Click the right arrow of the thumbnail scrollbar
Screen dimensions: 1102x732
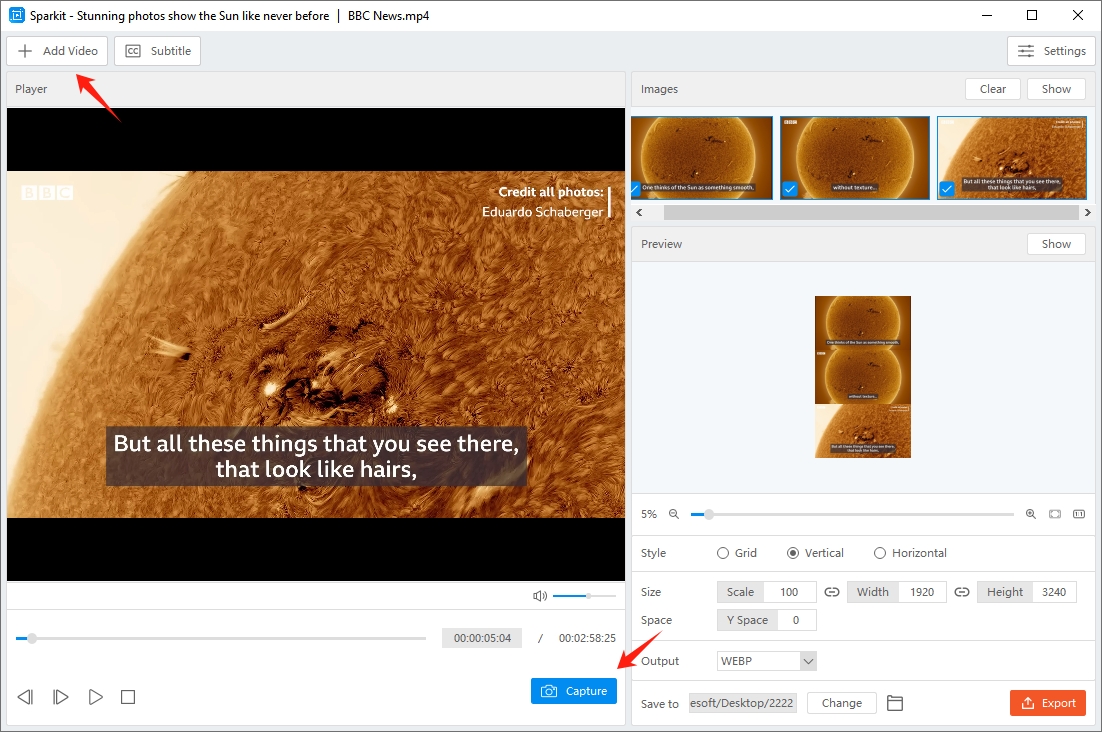pos(1087,212)
